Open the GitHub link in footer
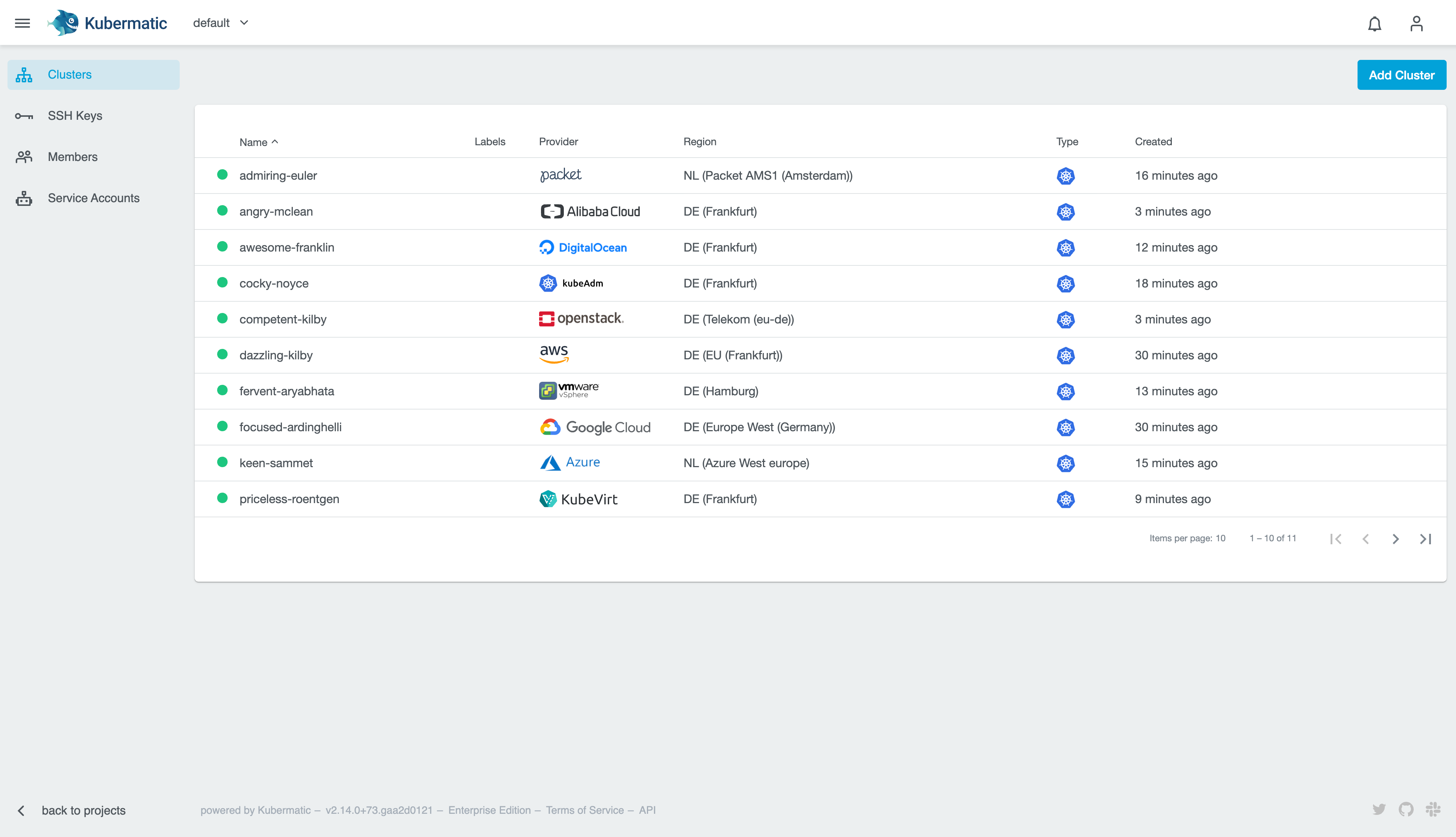1456x837 pixels. tap(1406, 810)
